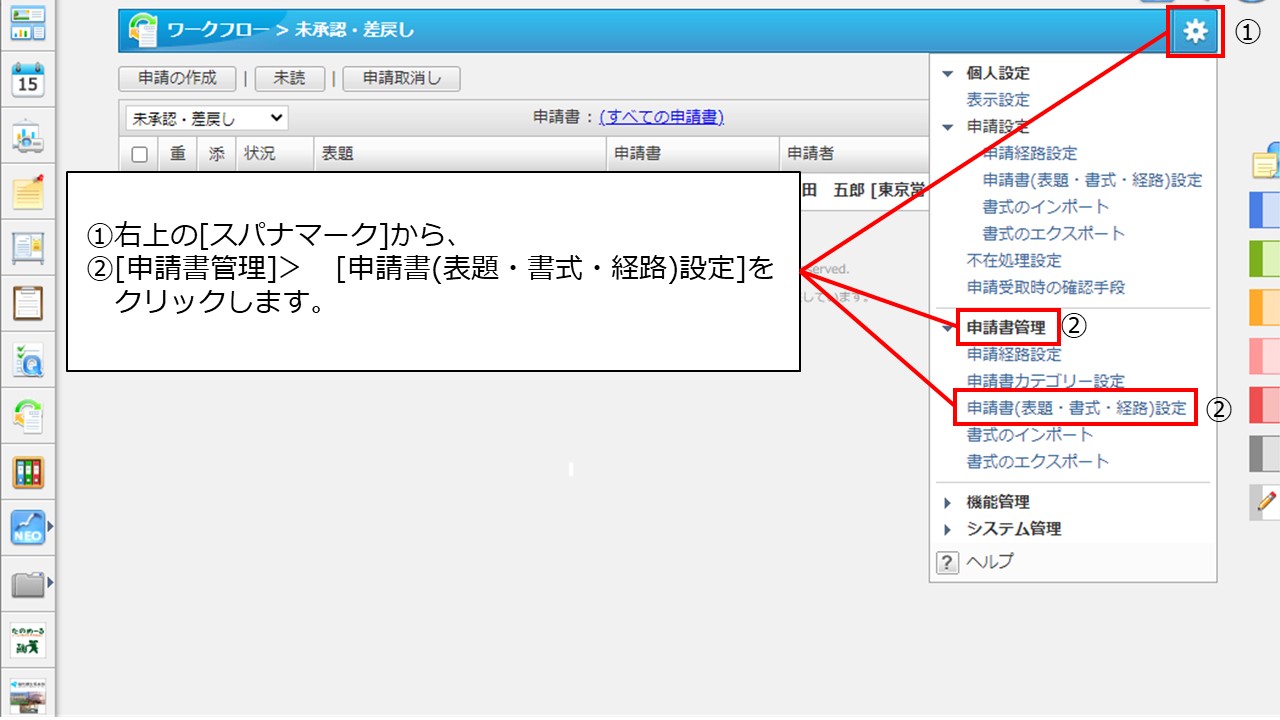Viewport: 1280px width, 720px height.
Task: Click the blue NEO icon in sidebar
Action: (x=28, y=526)
